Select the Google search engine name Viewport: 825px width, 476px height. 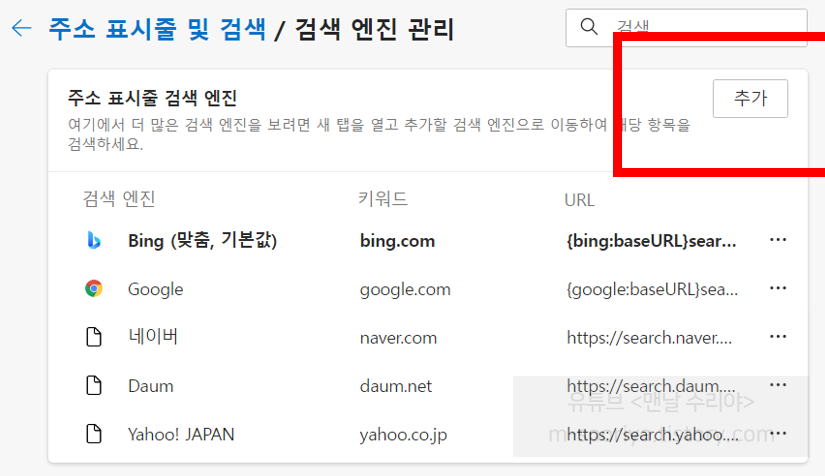pos(156,289)
